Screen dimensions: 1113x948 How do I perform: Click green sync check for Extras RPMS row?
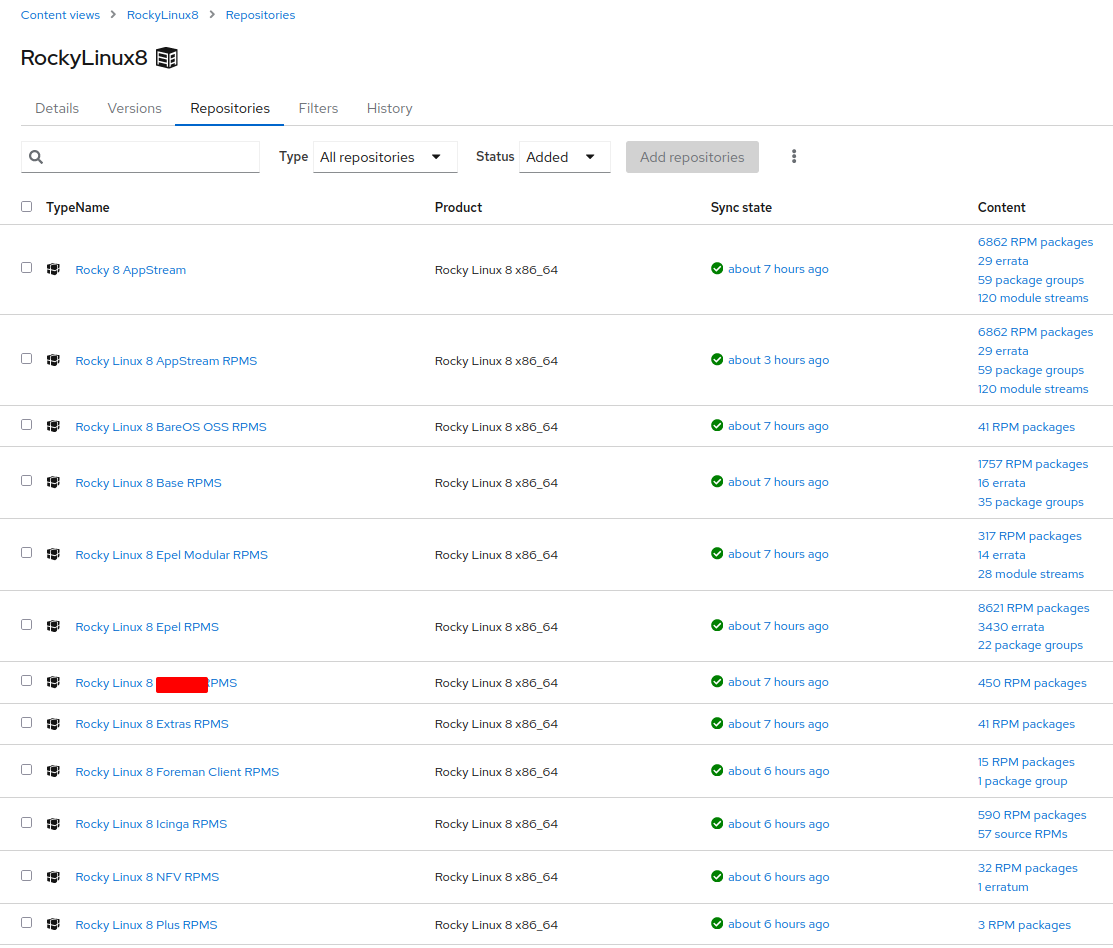click(x=717, y=723)
